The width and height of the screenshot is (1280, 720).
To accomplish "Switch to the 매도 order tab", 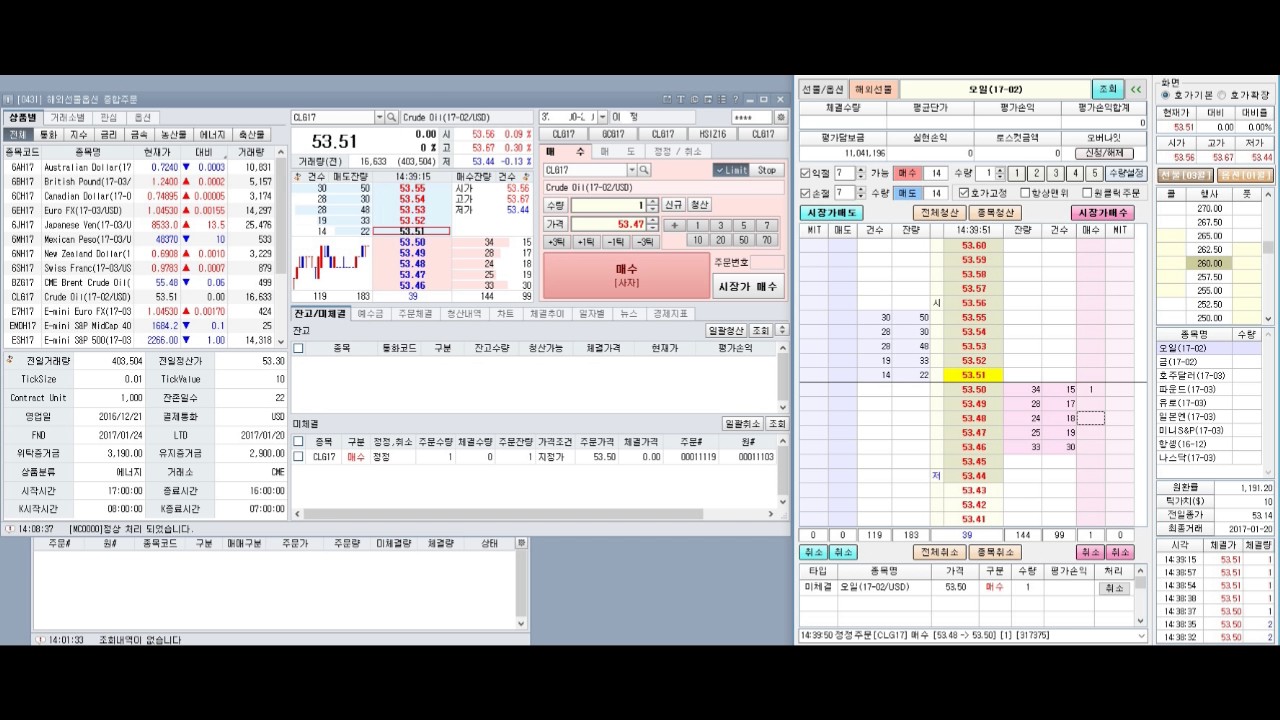I will [617, 151].
